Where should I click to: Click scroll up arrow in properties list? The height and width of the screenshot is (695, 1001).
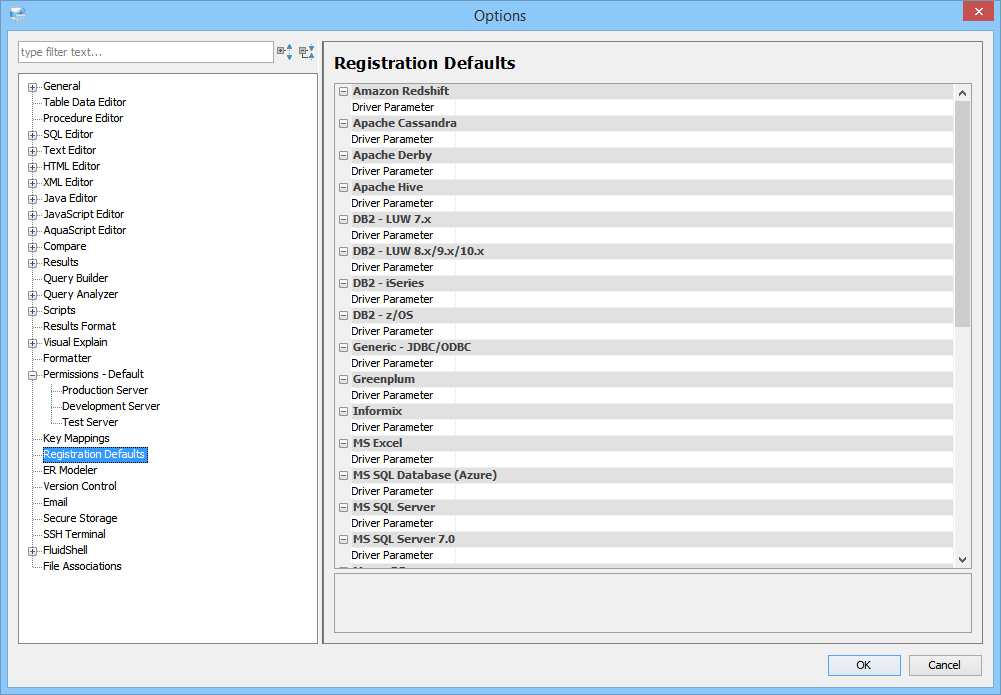[962, 93]
